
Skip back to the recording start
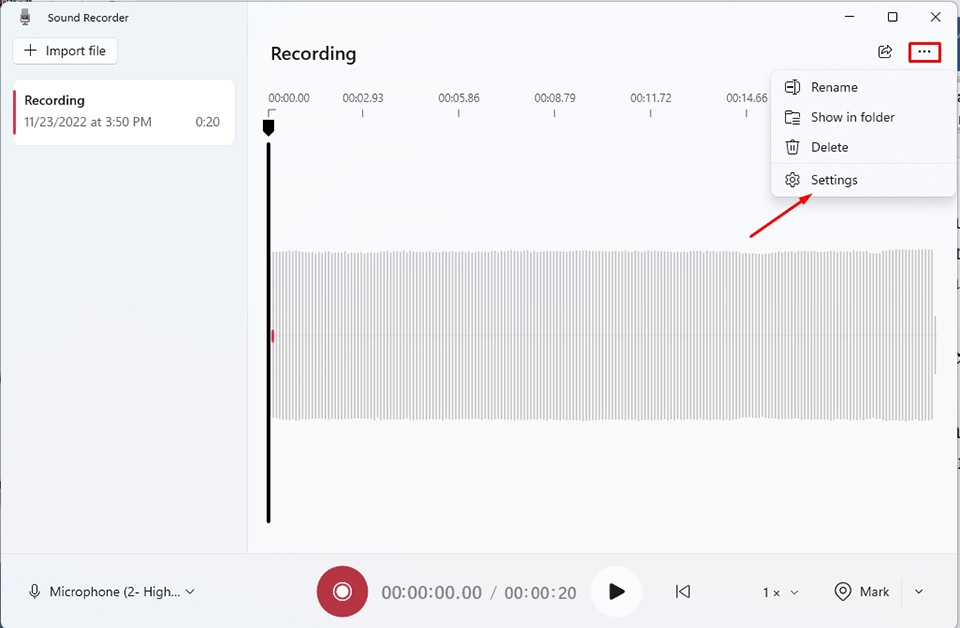pyautogui.click(x=683, y=592)
